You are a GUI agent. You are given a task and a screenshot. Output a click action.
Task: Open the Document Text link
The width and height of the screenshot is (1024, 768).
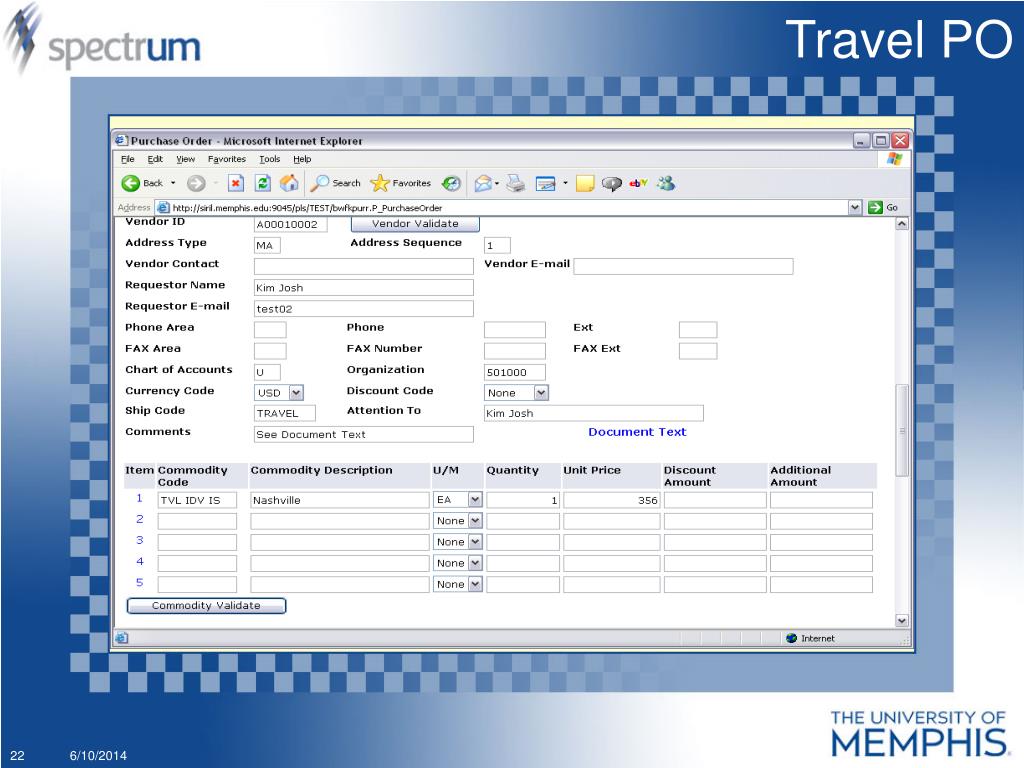[637, 432]
